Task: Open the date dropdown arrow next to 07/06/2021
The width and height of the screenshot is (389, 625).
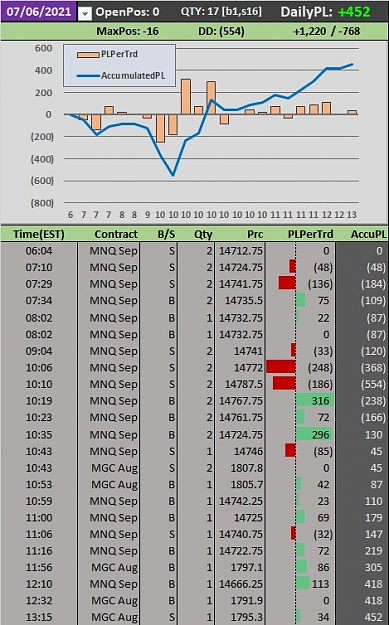Action: (x=84, y=14)
